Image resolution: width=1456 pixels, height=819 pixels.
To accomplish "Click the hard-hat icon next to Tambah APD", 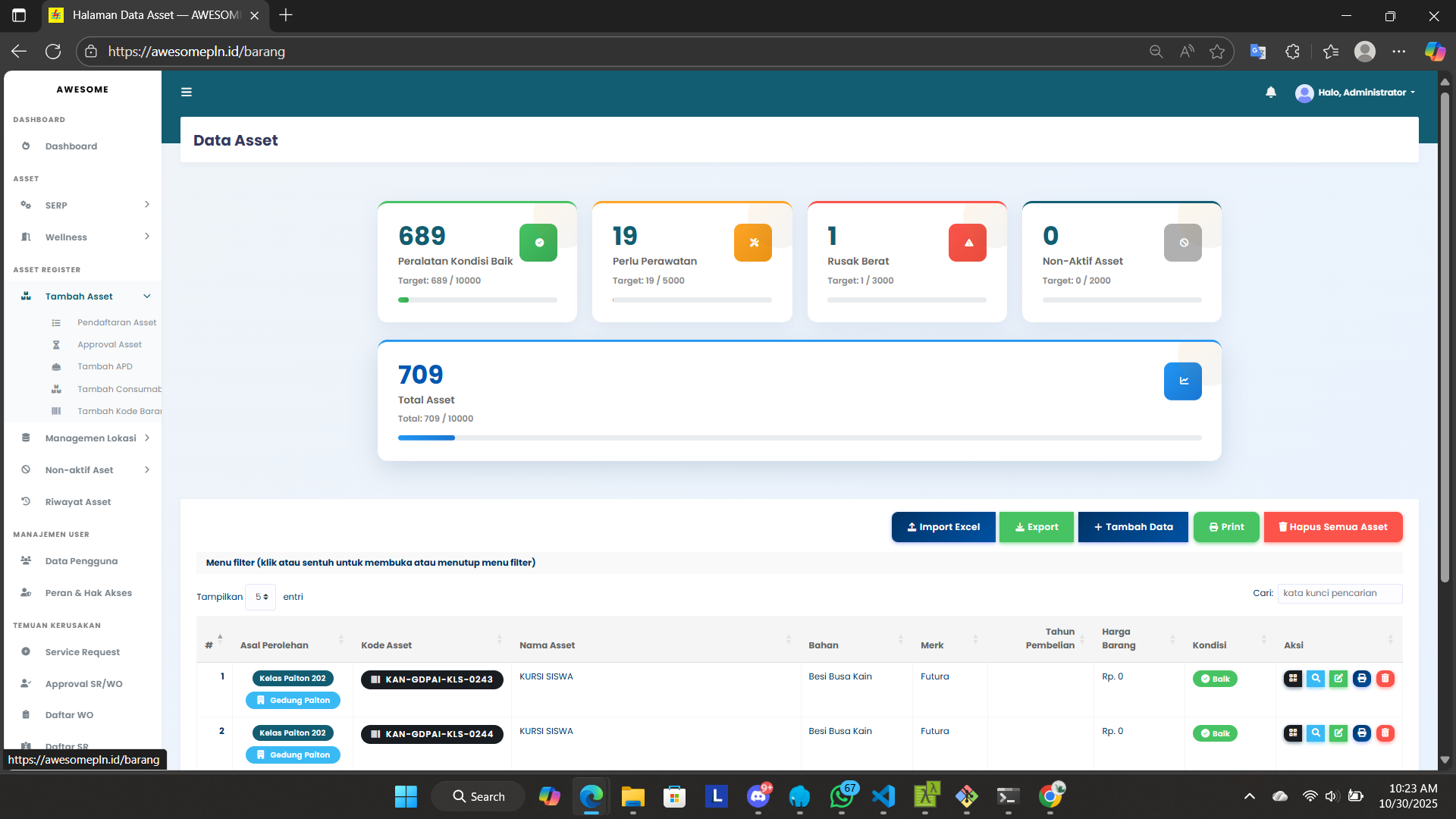I will [56, 366].
